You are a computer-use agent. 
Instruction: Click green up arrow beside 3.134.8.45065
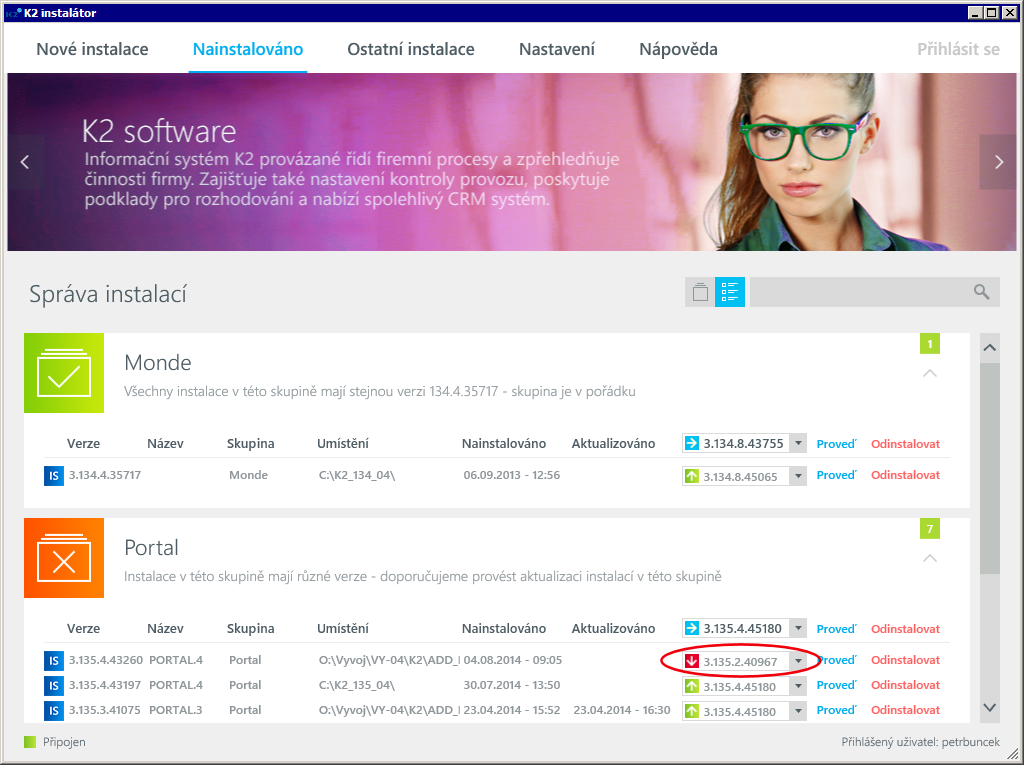click(x=692, y=476)
